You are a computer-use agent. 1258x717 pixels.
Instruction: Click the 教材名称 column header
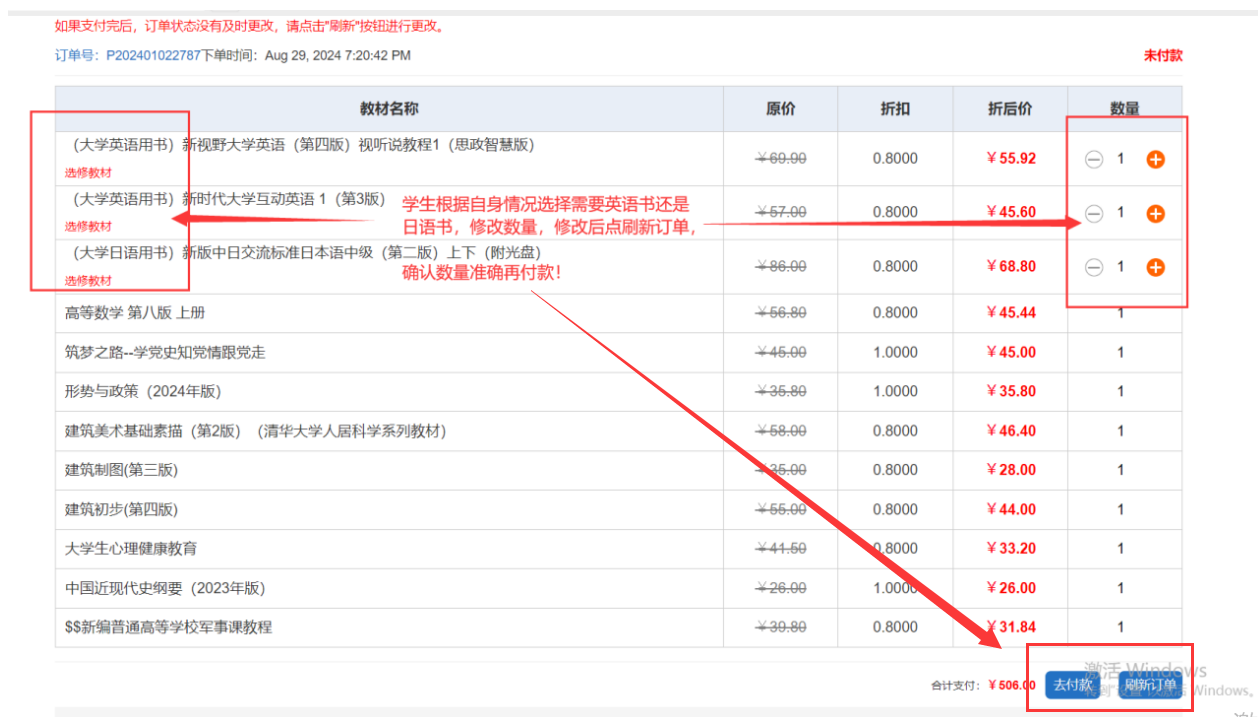[389, 108]
